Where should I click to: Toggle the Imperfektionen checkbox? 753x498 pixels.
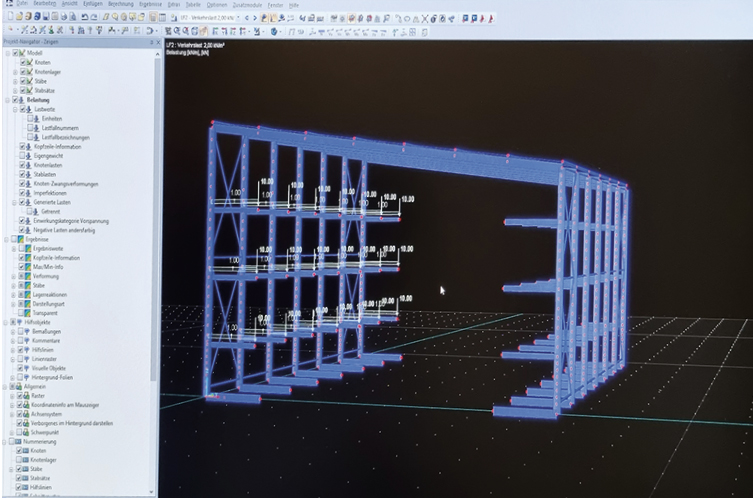click(x=22, y=191)
